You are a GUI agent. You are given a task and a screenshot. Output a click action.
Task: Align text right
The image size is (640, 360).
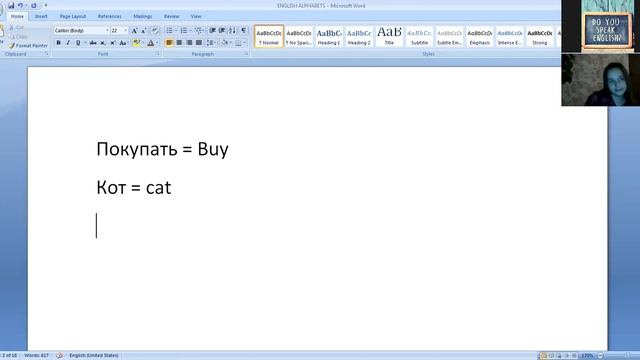click(189, 43)
